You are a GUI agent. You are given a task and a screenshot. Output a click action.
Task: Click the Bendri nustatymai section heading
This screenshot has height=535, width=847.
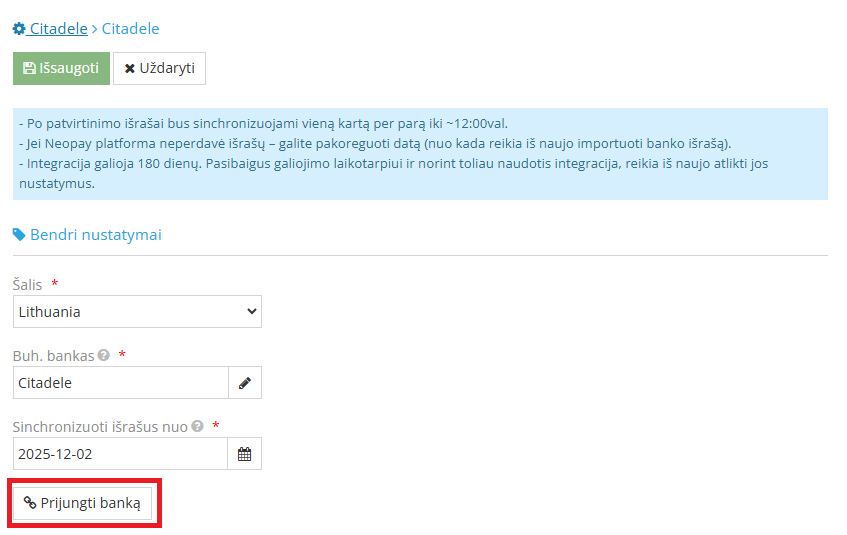click(96, 235)
